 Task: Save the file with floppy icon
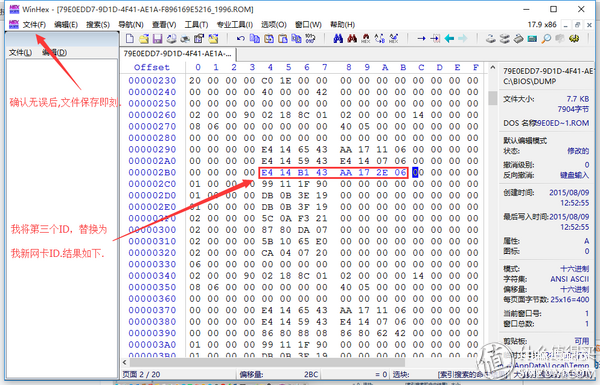coord(157,39)
